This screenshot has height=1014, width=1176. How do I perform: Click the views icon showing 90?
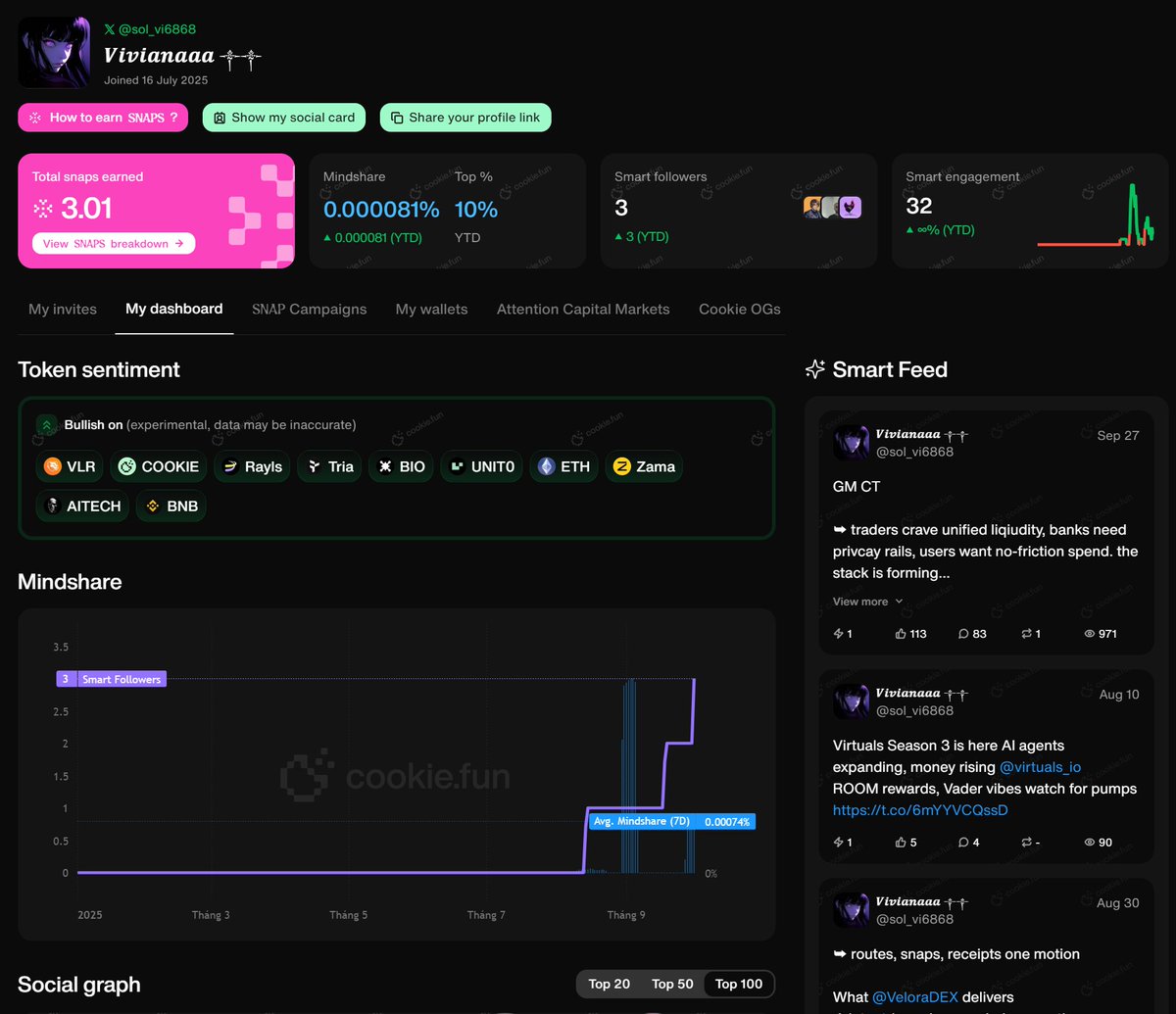(1089, 843)
